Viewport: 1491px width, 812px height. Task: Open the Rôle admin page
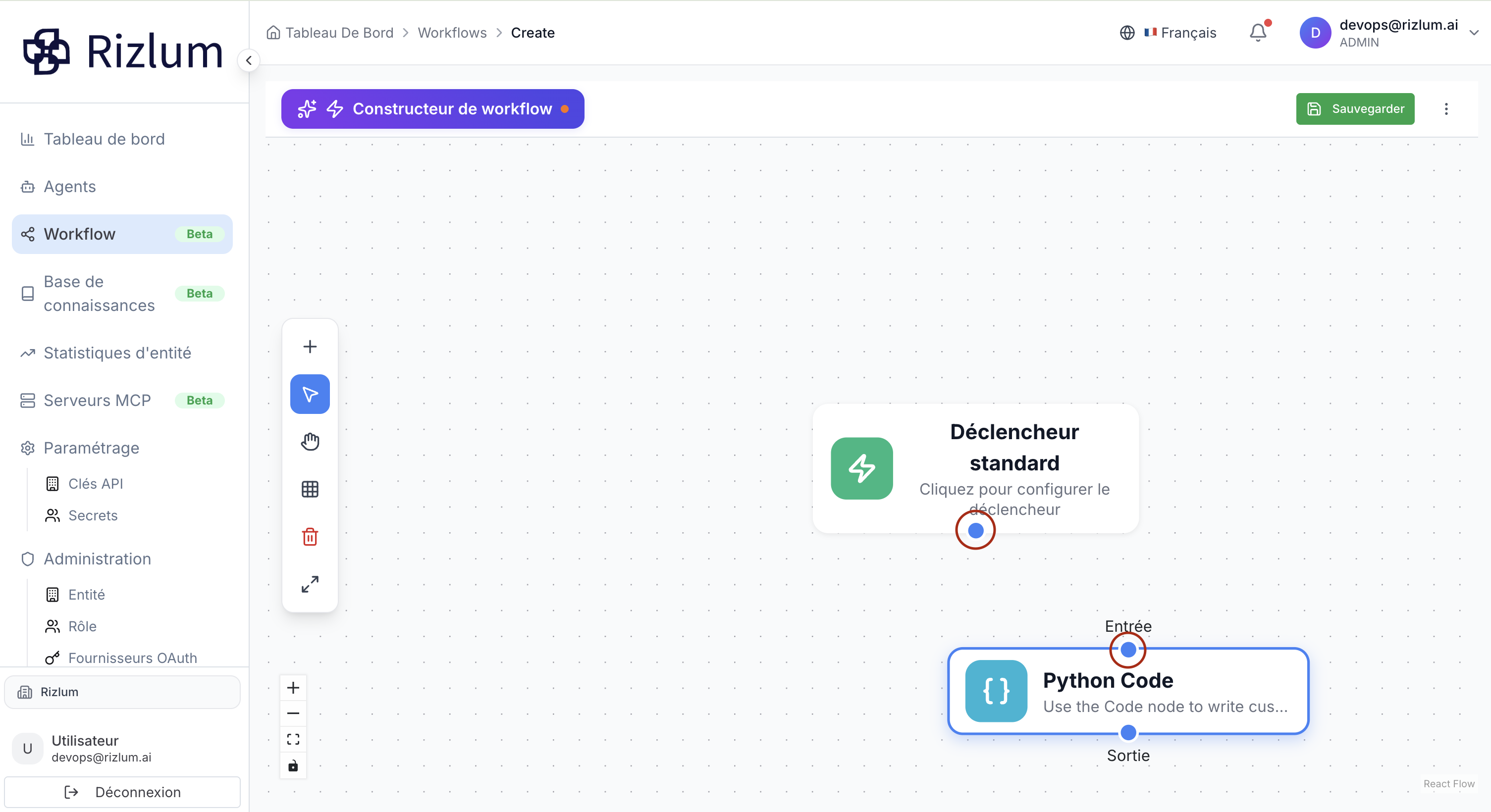click(82, 626)
